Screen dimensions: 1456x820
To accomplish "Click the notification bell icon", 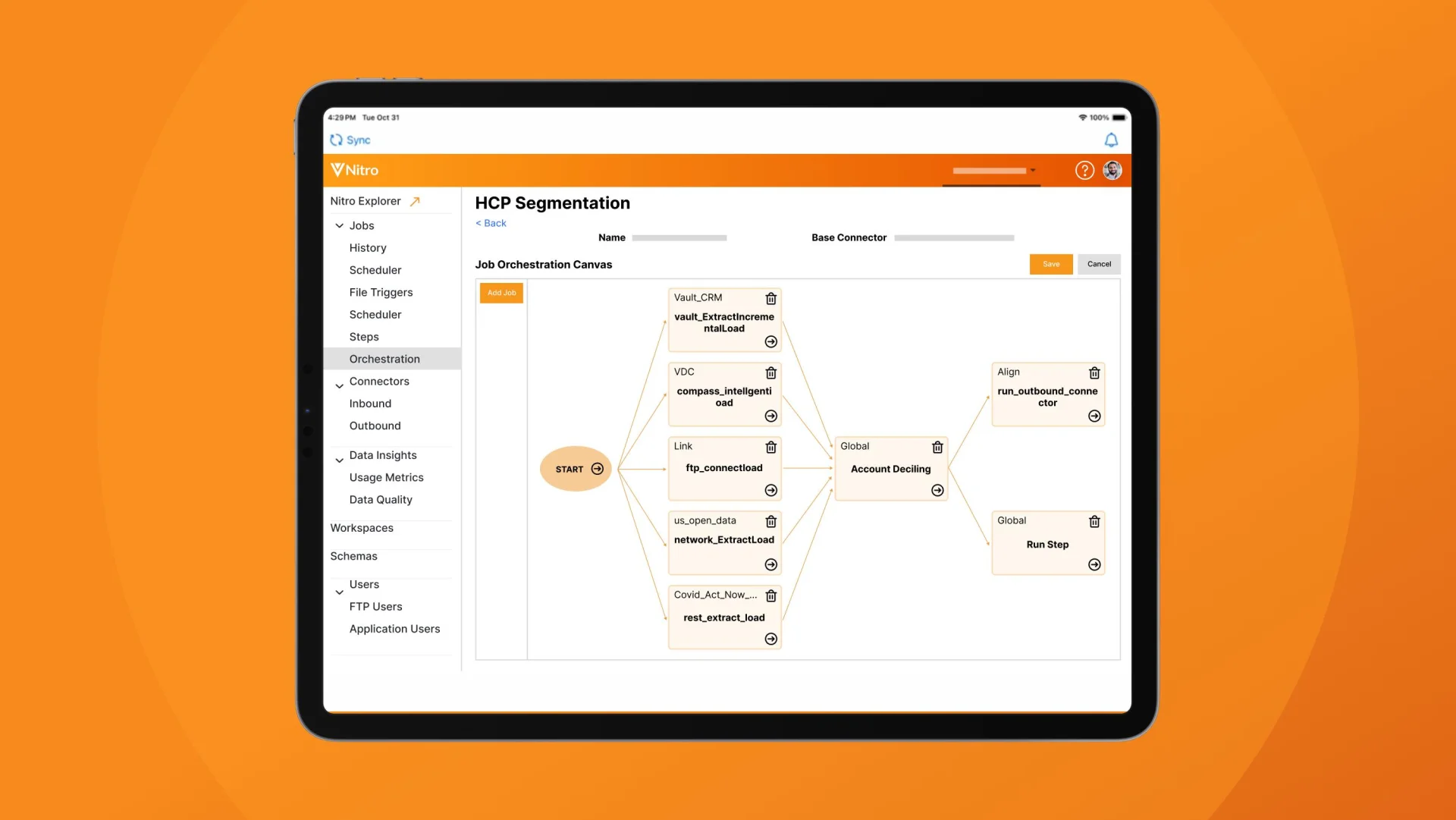I will coord(1110,139).
